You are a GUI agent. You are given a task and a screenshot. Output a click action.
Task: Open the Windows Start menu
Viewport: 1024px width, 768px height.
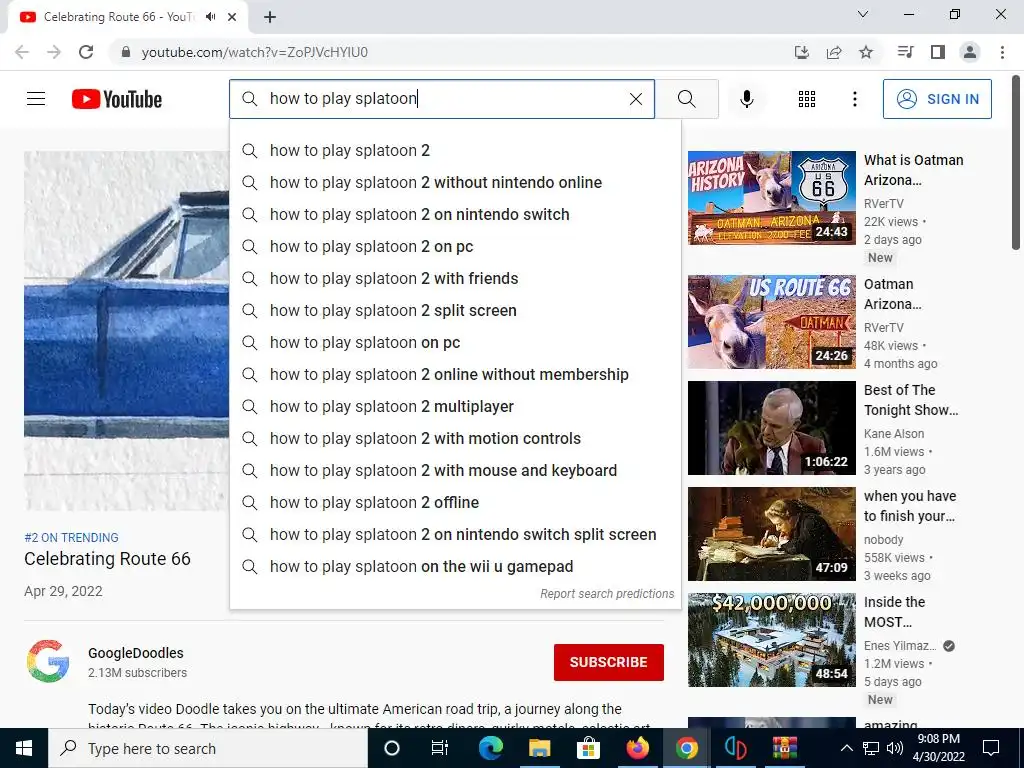24,748
